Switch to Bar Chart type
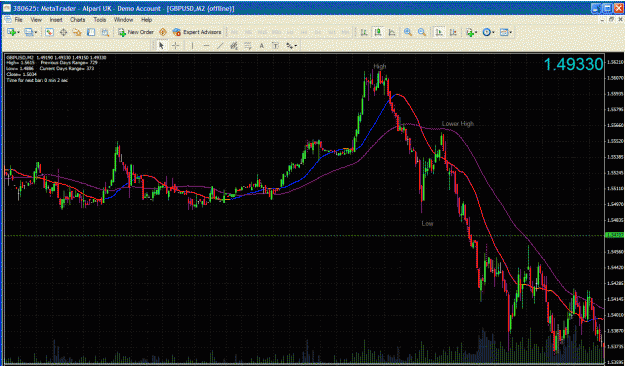The height and width of the screenshot is (366, 625). click(x=364, y=32)
